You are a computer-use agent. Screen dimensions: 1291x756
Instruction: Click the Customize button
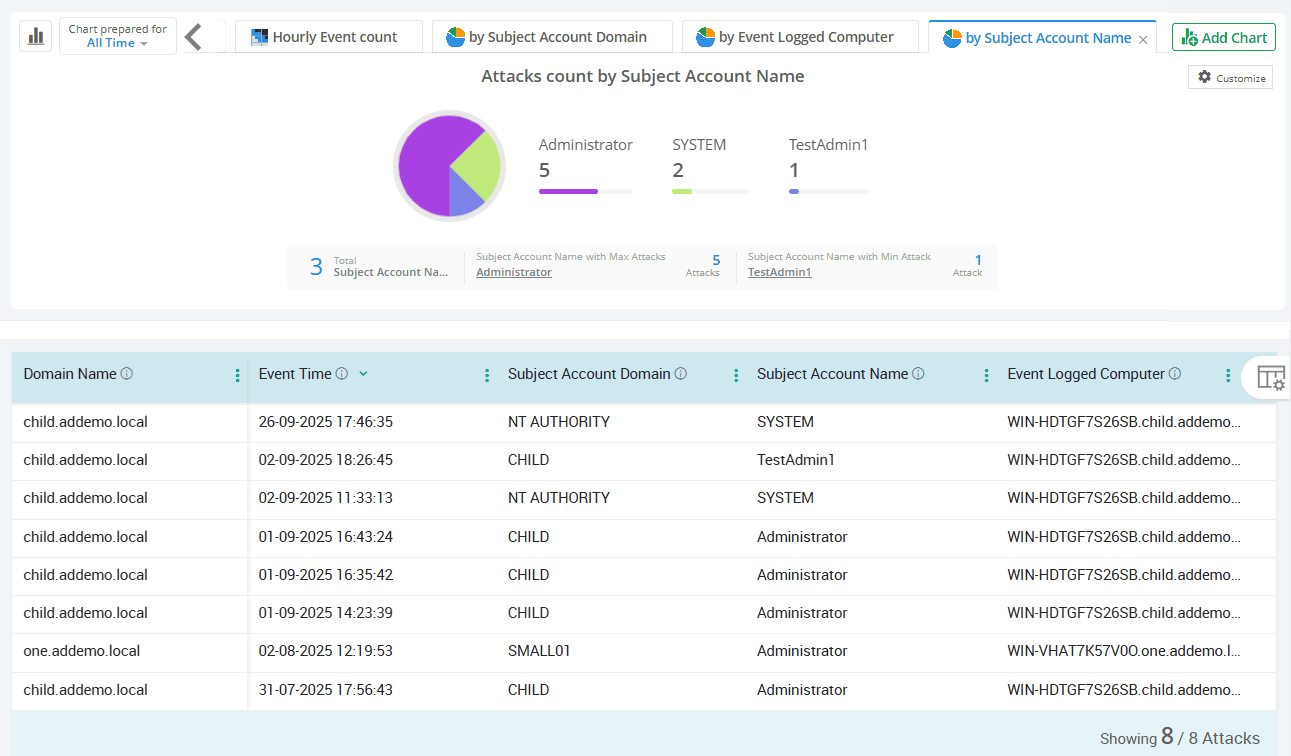1230,77
